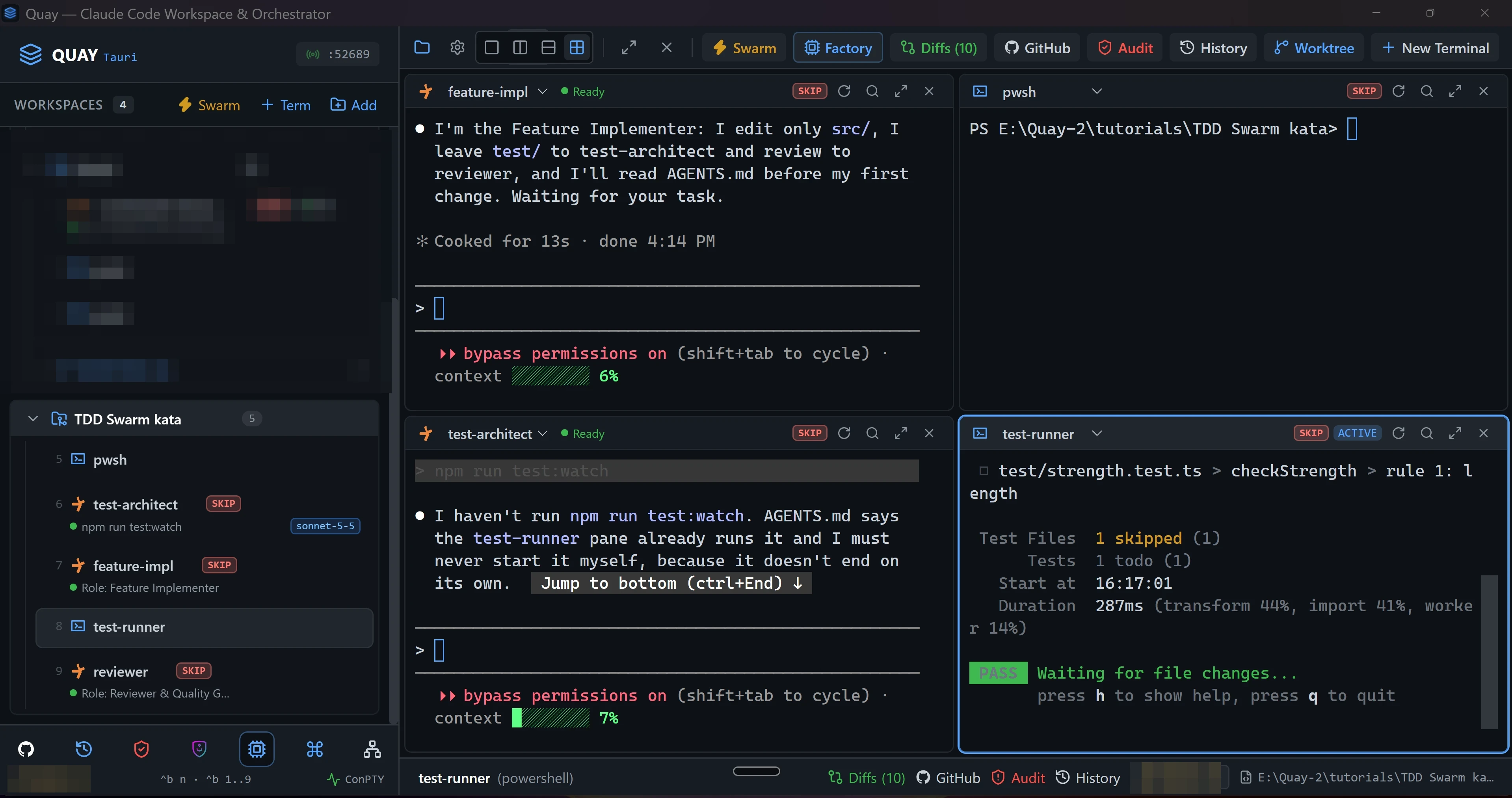Open network tree icon in sidebar bottom bar
Image resolution: width=1512 pixels, height=798 pixels.
pos(372,749)
